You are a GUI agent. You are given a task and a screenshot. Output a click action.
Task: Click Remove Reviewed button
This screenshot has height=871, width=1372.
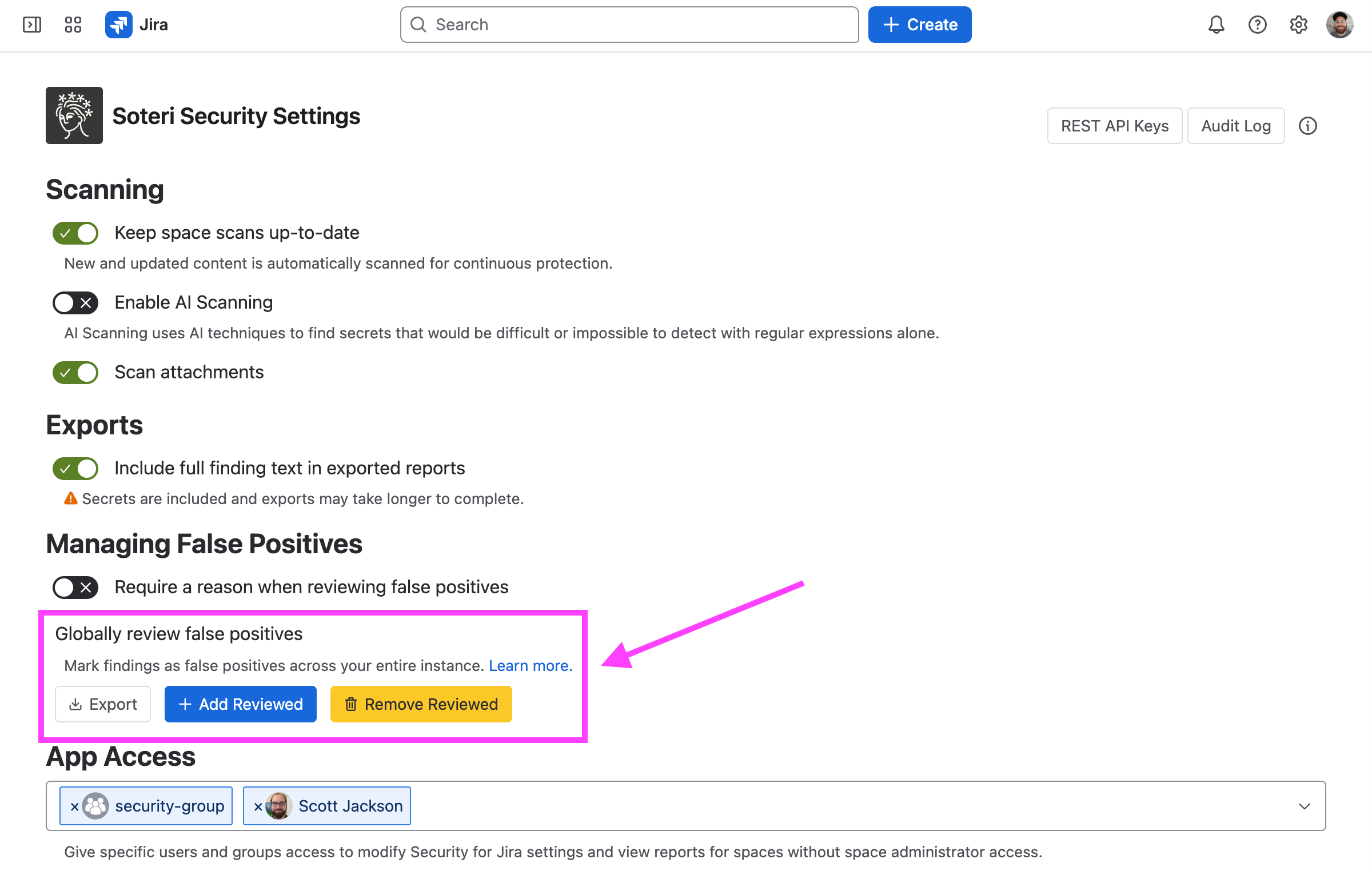(x=421, y=704)
